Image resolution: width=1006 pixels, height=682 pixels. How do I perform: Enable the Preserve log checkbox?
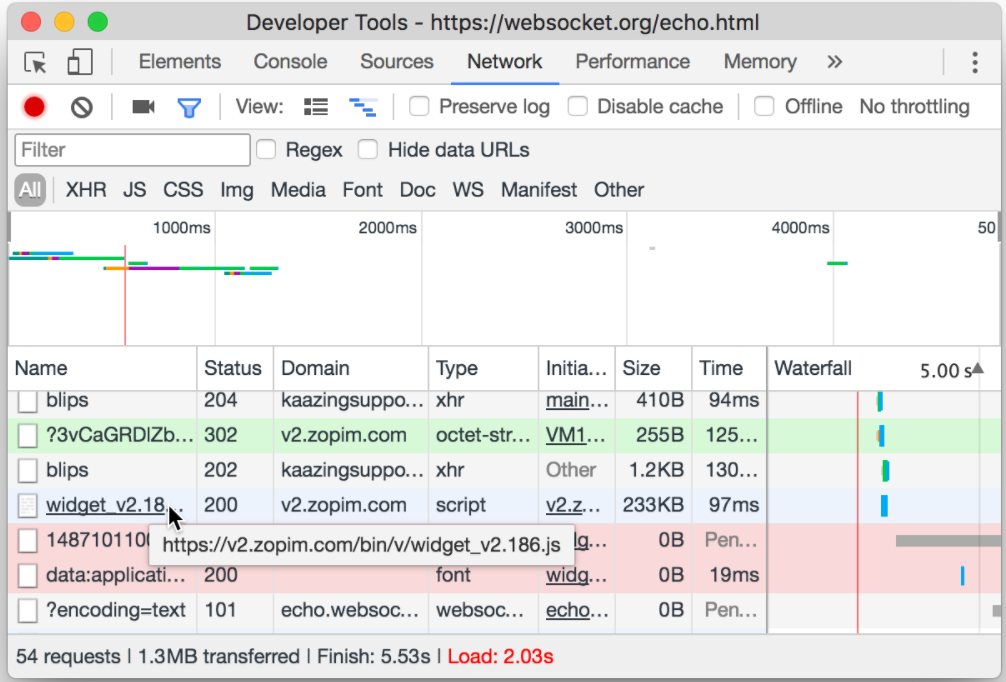419,106
